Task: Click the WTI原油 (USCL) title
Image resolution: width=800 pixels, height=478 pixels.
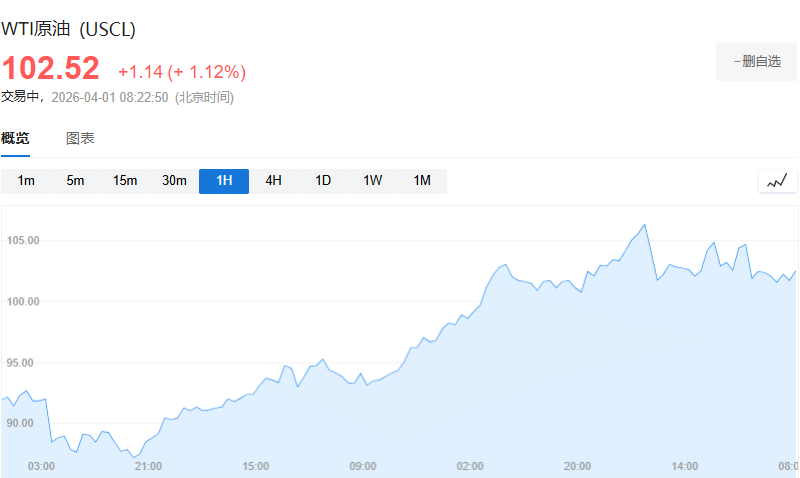Action: [68, 30]
